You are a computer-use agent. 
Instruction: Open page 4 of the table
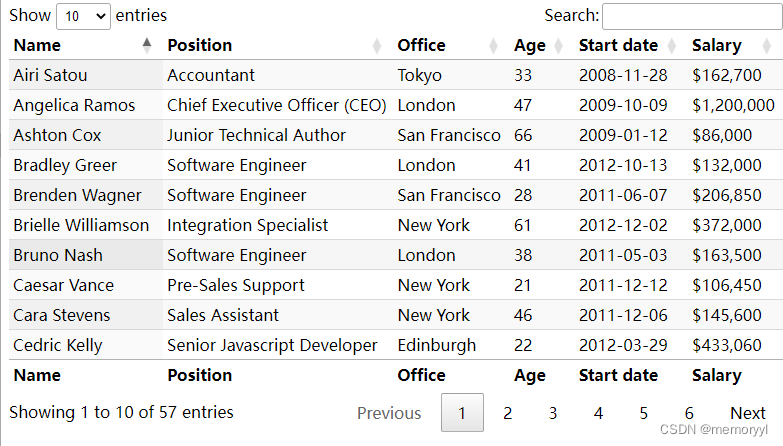click(598, 413)
